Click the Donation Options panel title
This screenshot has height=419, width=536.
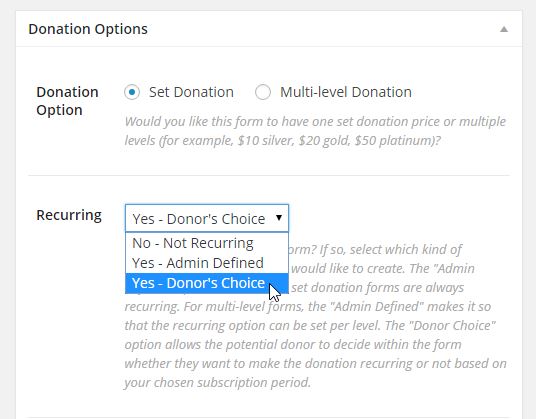88,29
